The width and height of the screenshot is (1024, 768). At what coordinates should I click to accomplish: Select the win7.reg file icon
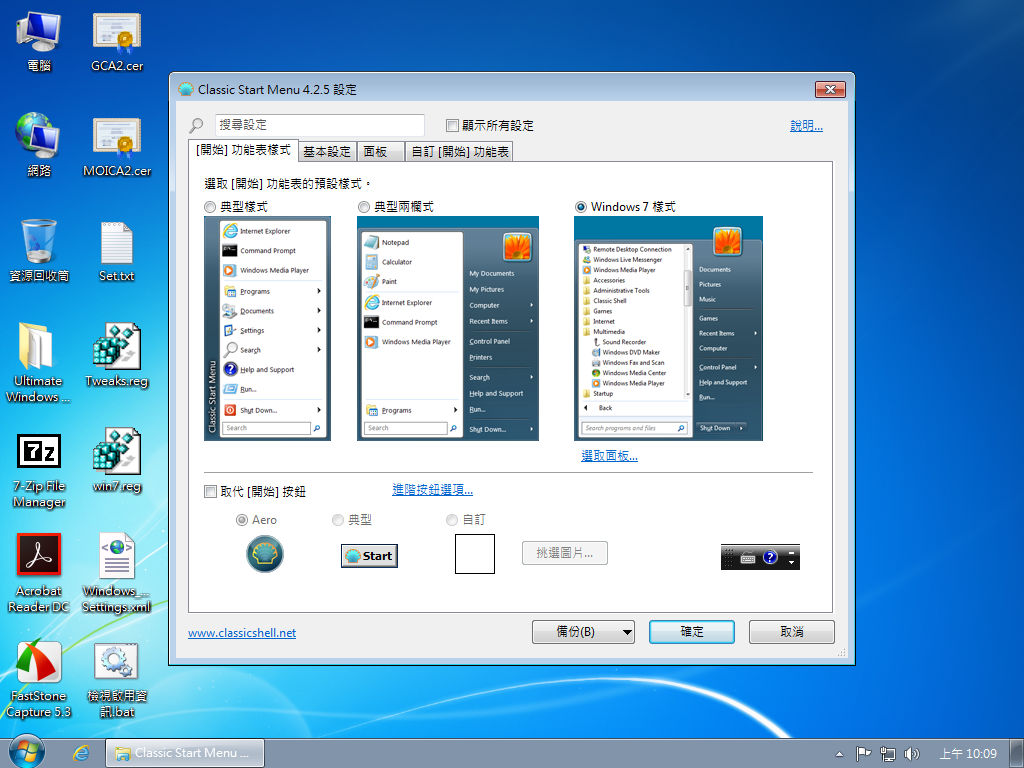click(x=117, y=461)
